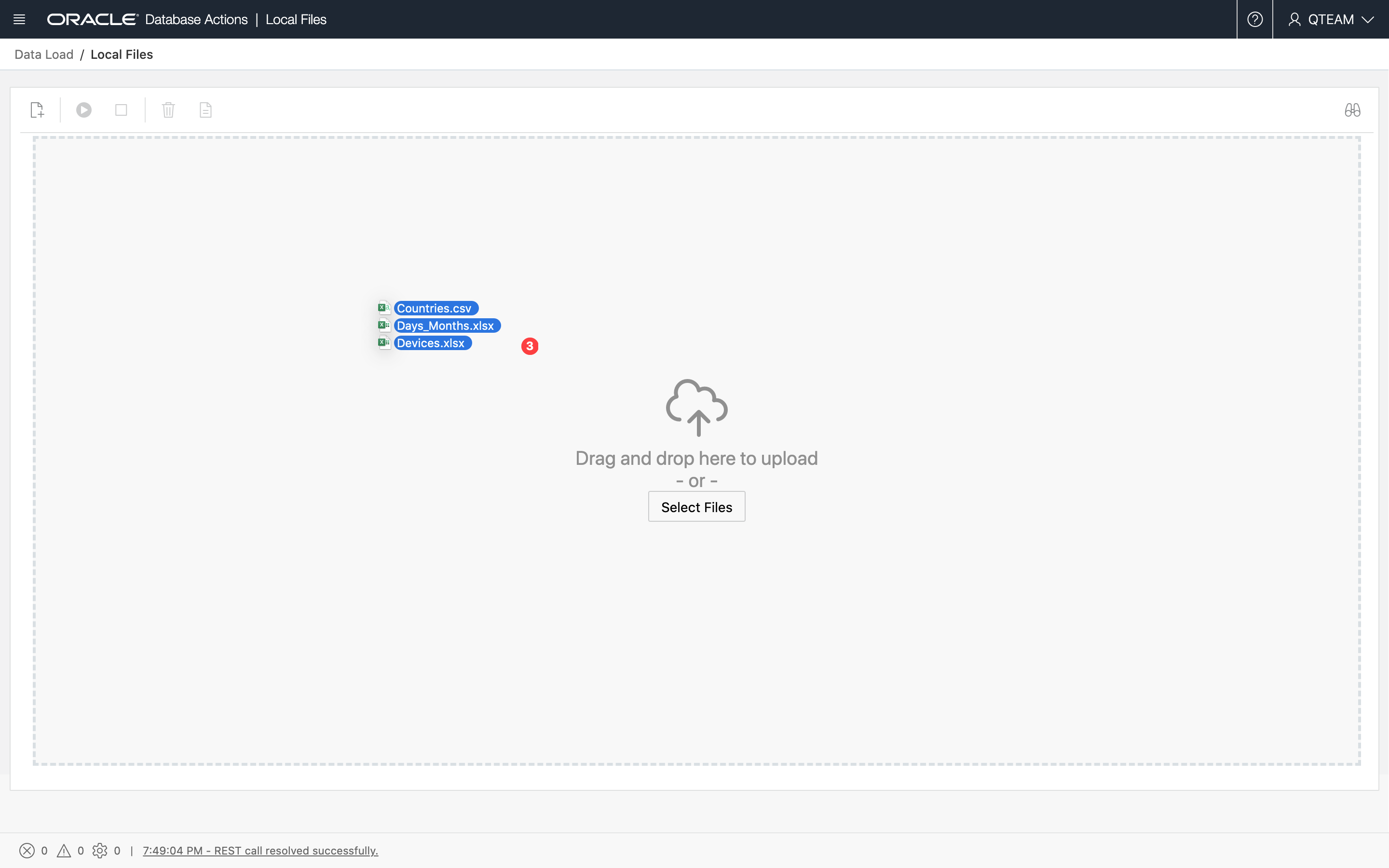The width and height of the screenshot is (1389, 868).
Task: Click the binoculars icon at right
Action: (1352, 109)
